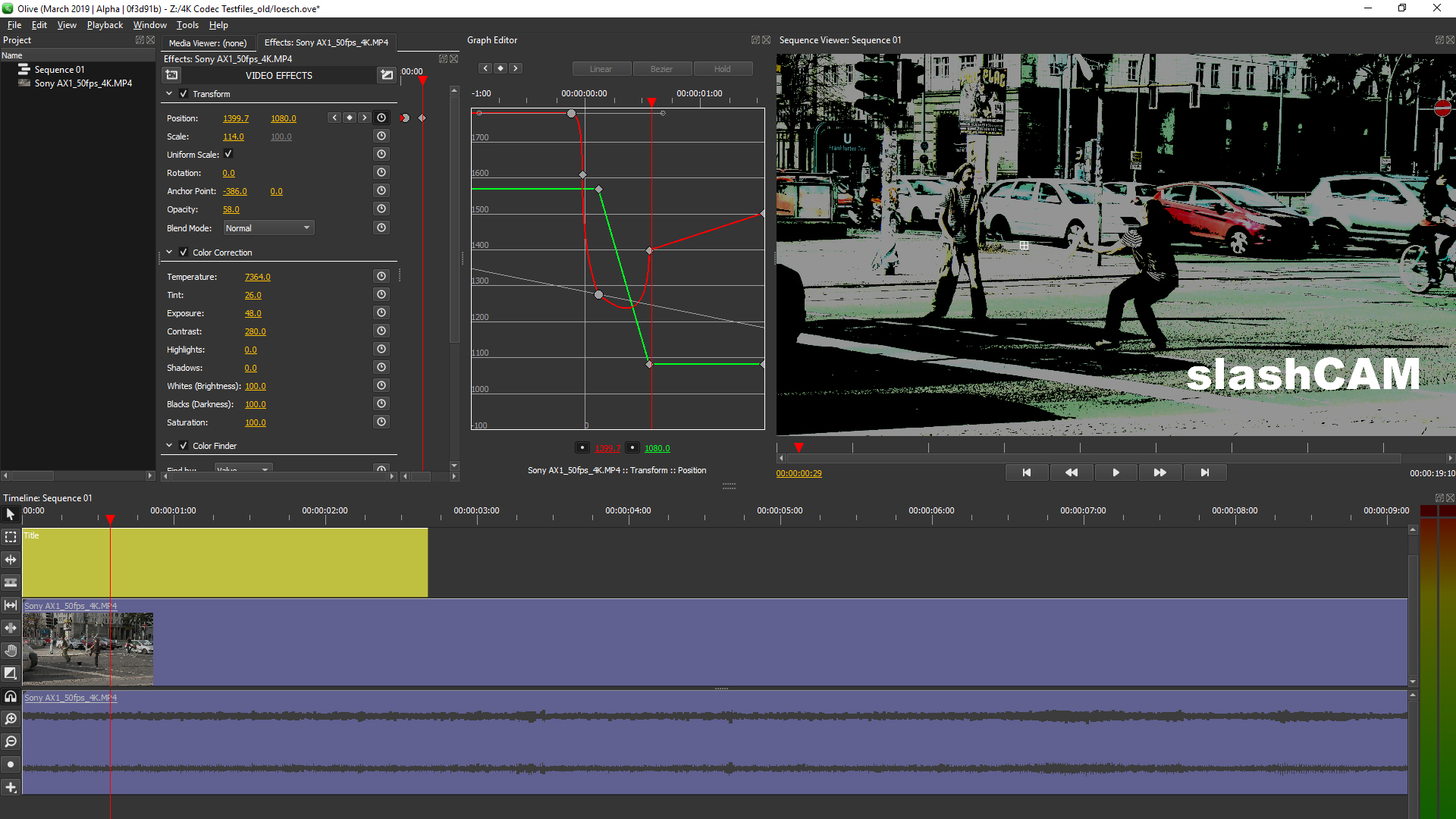The image size is (1456, 819).
Task: Click the Record audio button
Action: tap(11, 764)
